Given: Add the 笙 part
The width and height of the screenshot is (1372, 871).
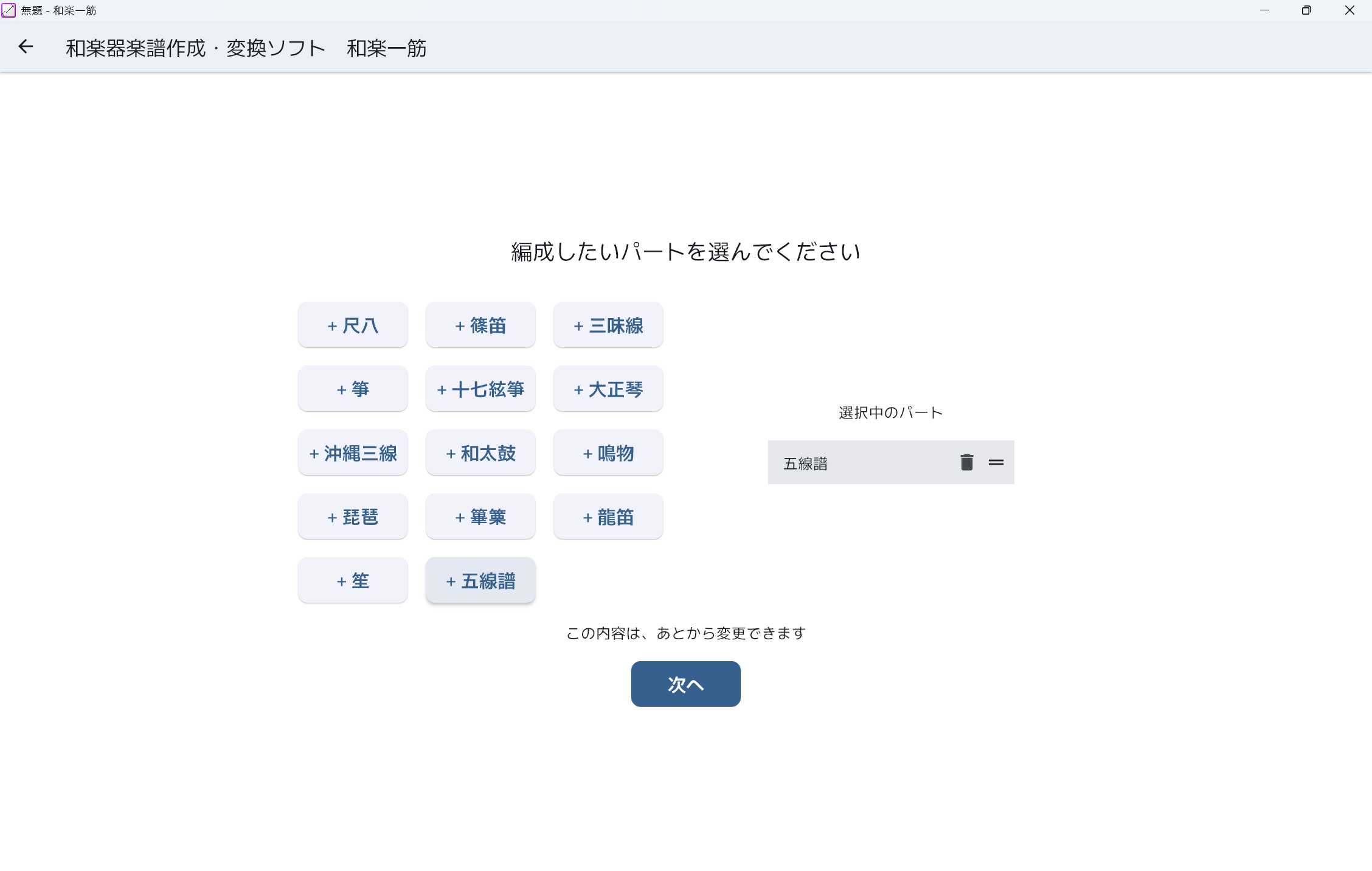Looking at the screenshot, I should click(x=353, y=581).
